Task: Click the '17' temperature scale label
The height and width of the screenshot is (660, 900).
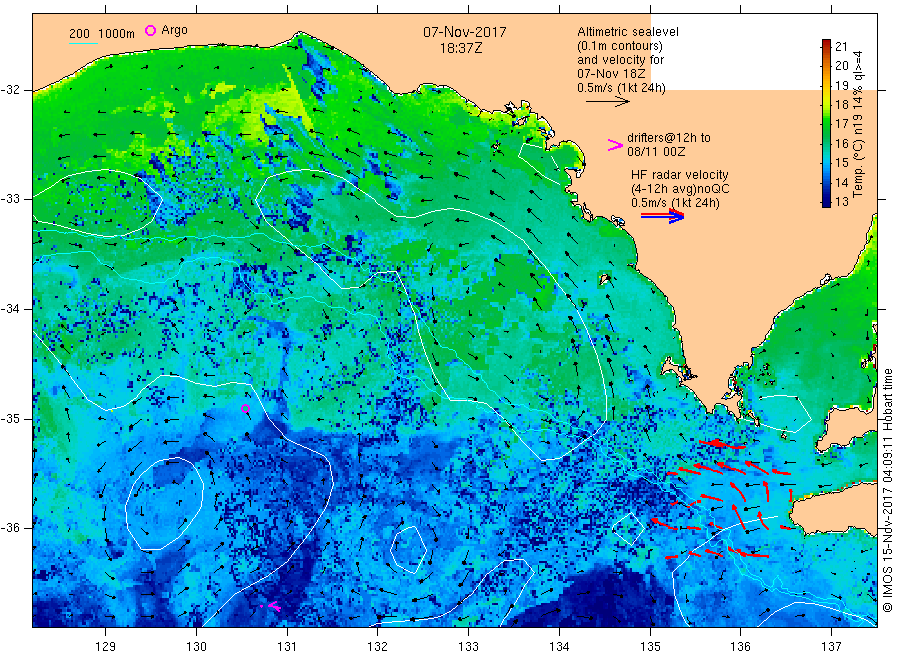Action: [841, 124]
